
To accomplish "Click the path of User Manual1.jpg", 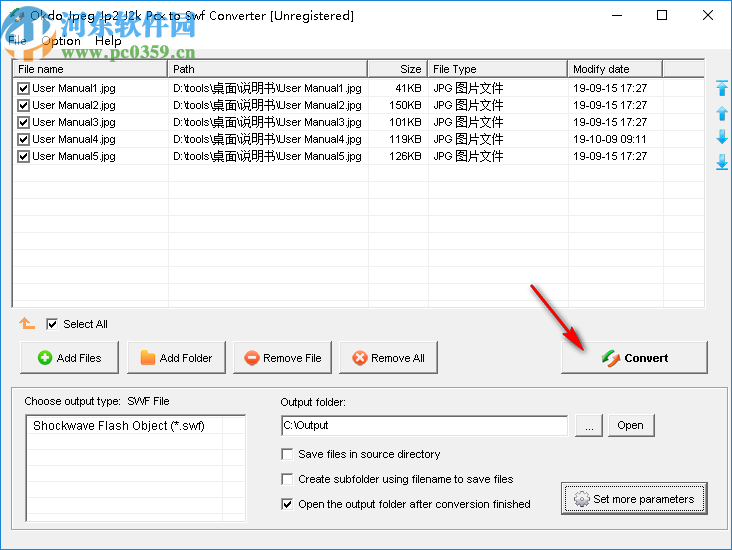I will [267, 88].
